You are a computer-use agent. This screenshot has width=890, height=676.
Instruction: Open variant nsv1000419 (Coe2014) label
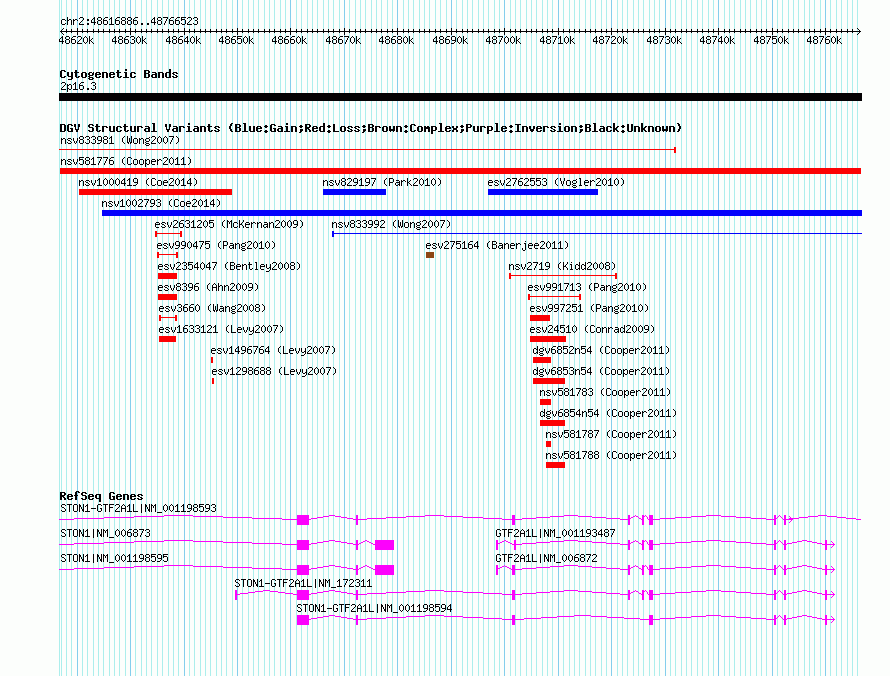[138, 182]
